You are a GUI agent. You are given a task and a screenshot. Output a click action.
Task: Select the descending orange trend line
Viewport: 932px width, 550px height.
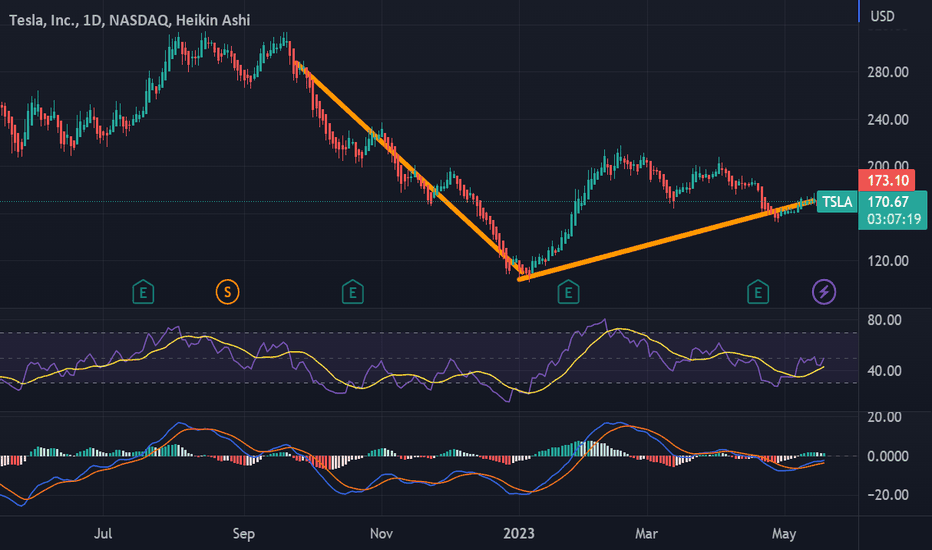(x=410, y=170)
